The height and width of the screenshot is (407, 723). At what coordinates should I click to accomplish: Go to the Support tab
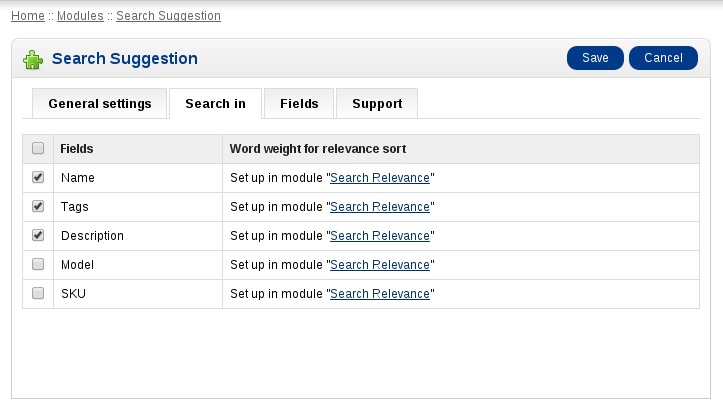point(377,104)
